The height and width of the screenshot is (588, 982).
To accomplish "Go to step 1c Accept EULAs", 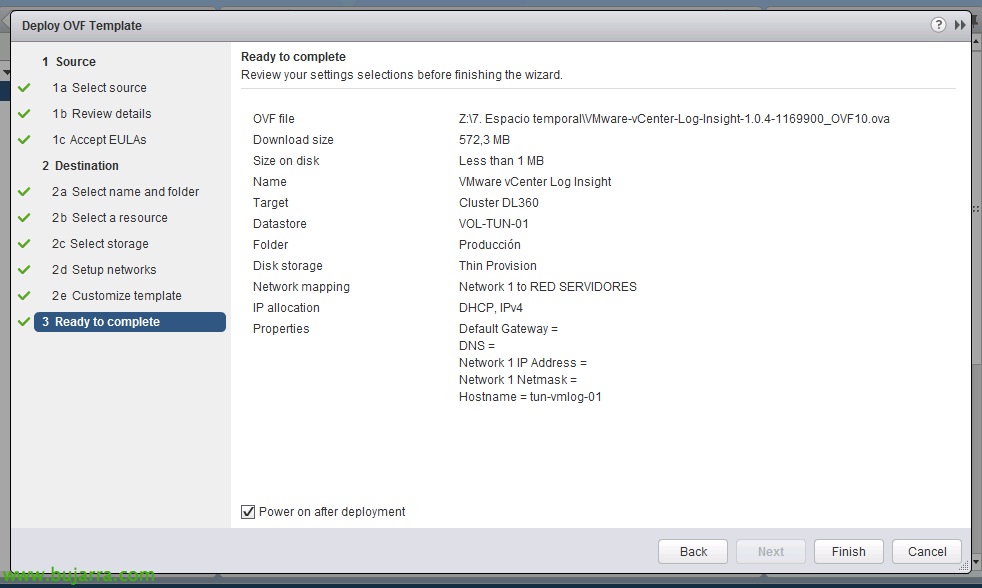I will click(x=100, y=140).
